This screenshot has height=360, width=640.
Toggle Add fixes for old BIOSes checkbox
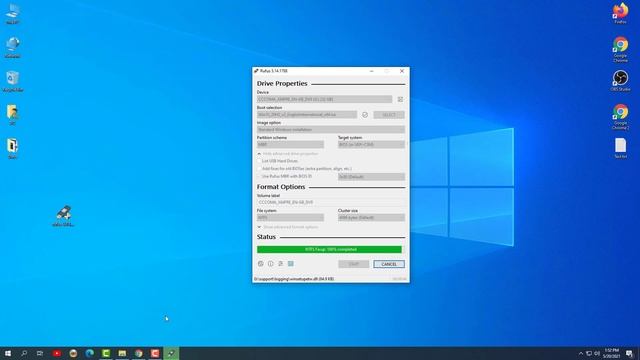[x=259, y=169]
